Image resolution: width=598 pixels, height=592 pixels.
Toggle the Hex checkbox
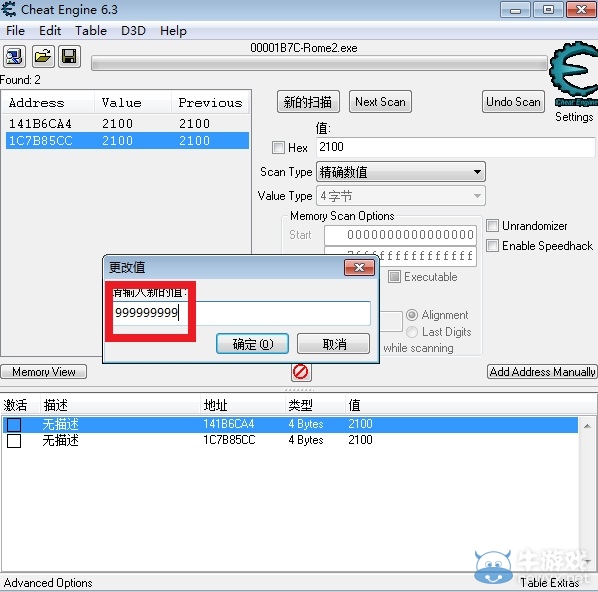pyautogui.click(x=278, y=147)
